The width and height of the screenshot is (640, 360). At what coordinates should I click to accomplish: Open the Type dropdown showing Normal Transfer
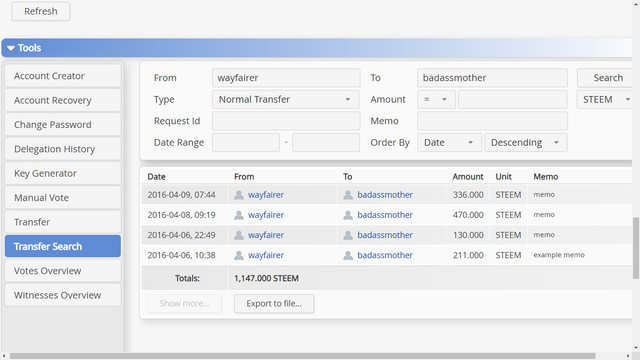(286, 99)
